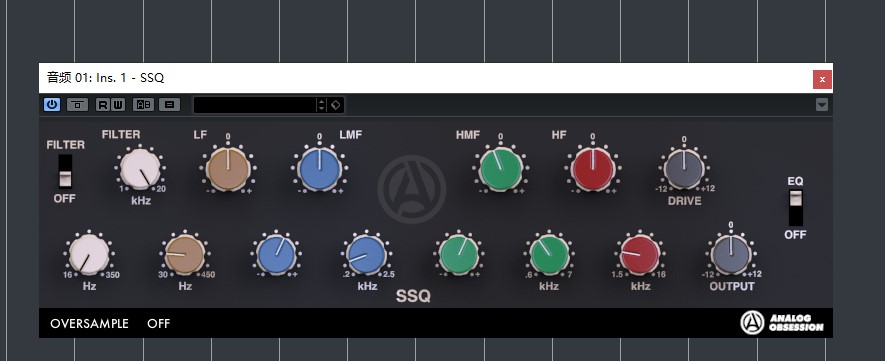Image resolution: width=885 pixels, height=361 pixels.
Task: Click the Analog Obsession logo
Action: point(782,323)
